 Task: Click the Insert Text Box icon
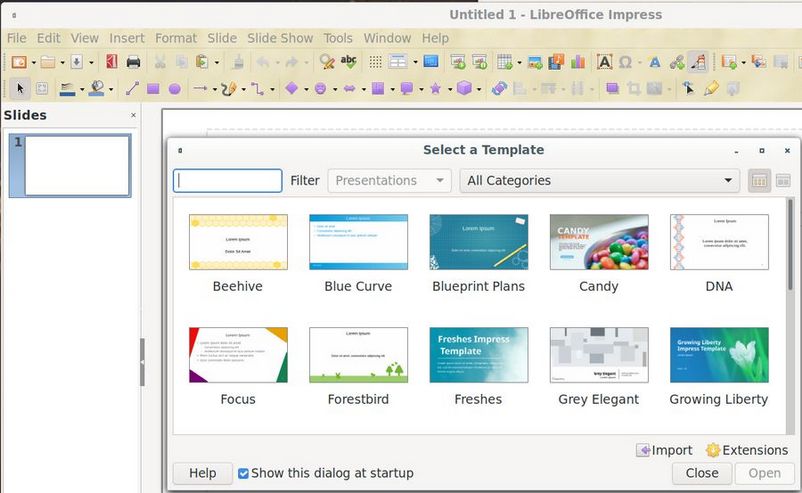click(x=605, y=62)
